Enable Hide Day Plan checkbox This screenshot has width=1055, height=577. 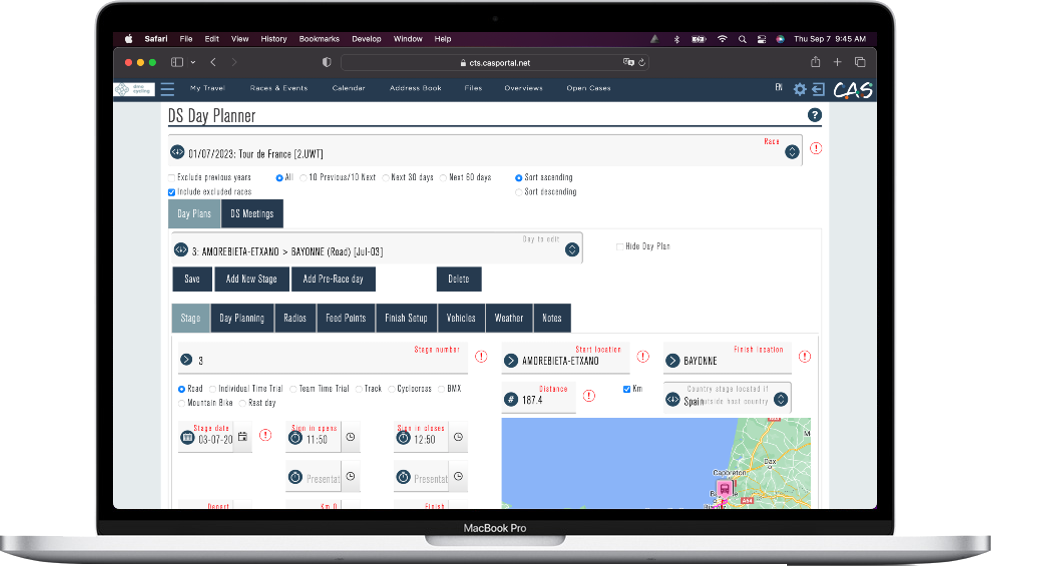620,247
